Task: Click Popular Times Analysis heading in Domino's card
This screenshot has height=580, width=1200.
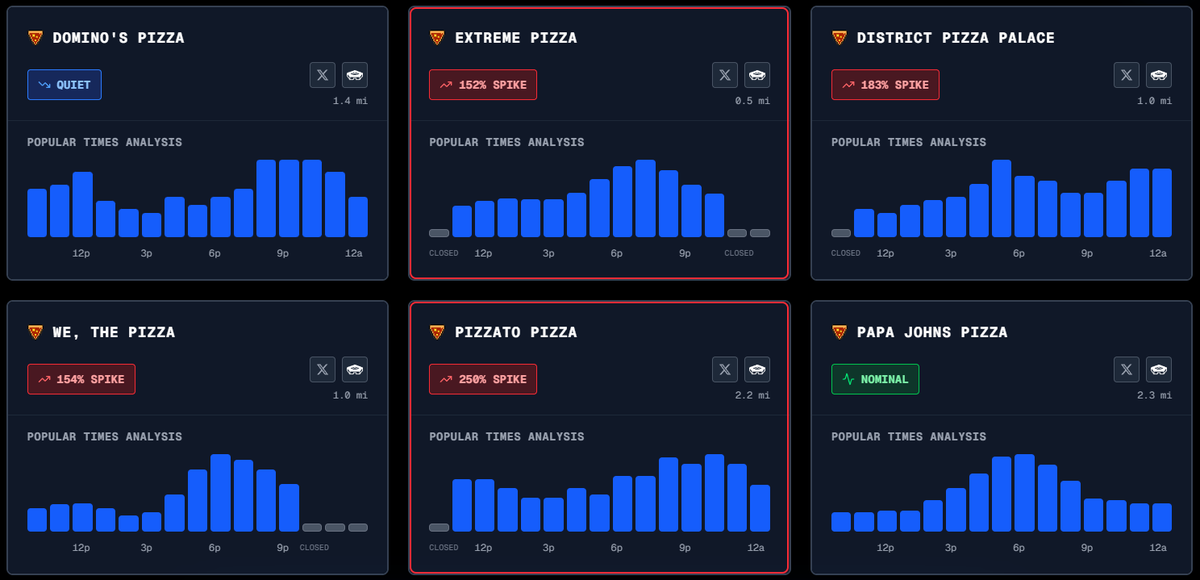Action: (105, 142)
